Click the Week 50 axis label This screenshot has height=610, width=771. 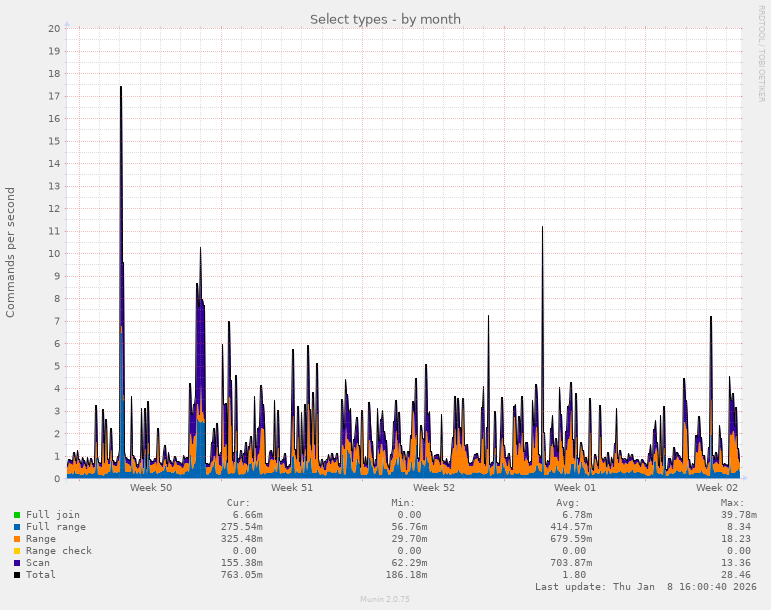pos(151,488)
